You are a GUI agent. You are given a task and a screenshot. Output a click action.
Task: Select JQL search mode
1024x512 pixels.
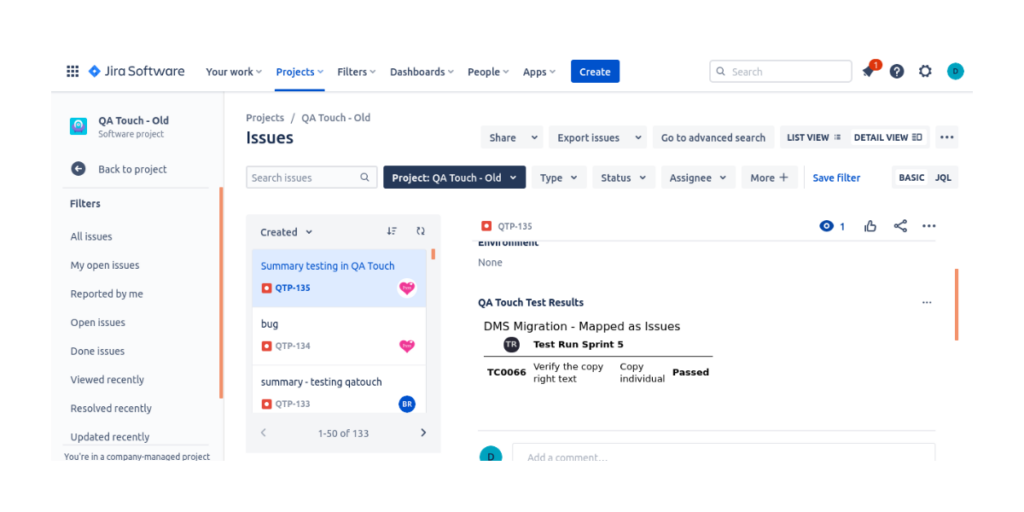coord(943,178)
